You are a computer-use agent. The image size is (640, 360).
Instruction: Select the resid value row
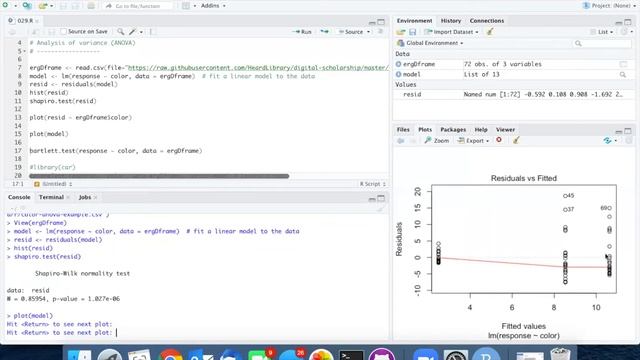513,94
